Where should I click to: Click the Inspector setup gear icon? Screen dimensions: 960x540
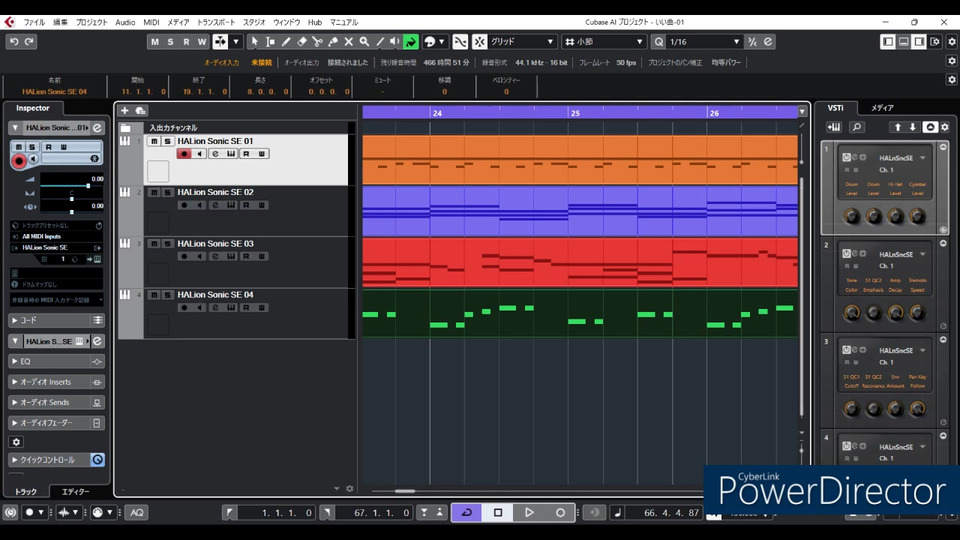[x=17, y=441]
